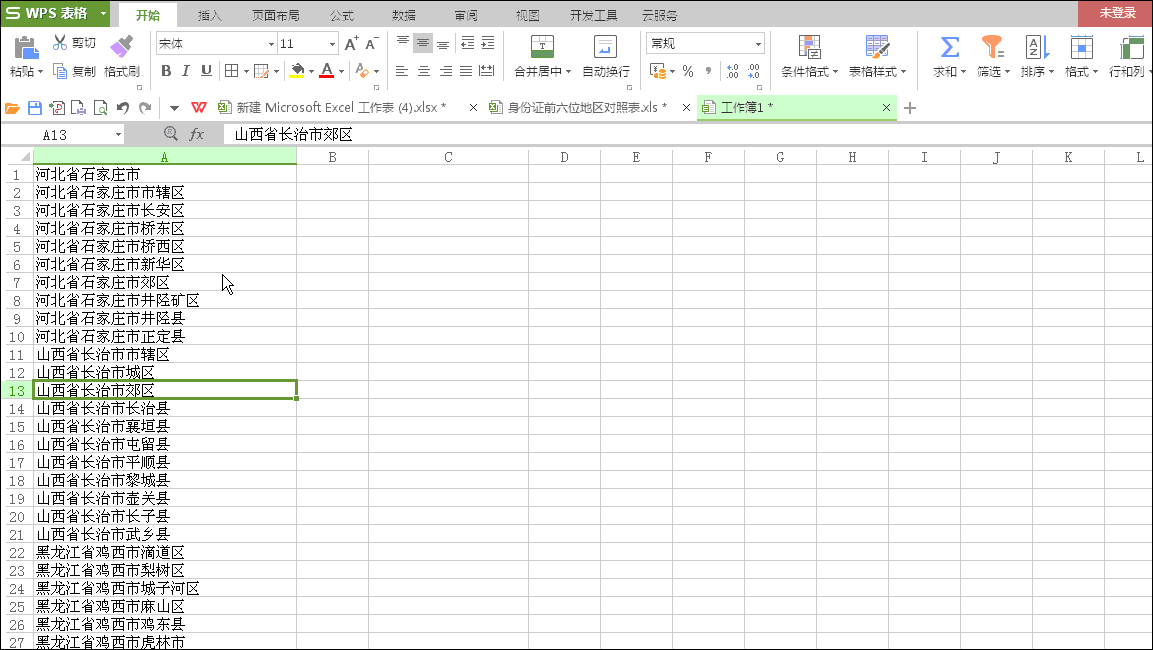Click the Filter (筛选) funnel icon
Viewport: 1153px width, 650px height.
point(993,47)
